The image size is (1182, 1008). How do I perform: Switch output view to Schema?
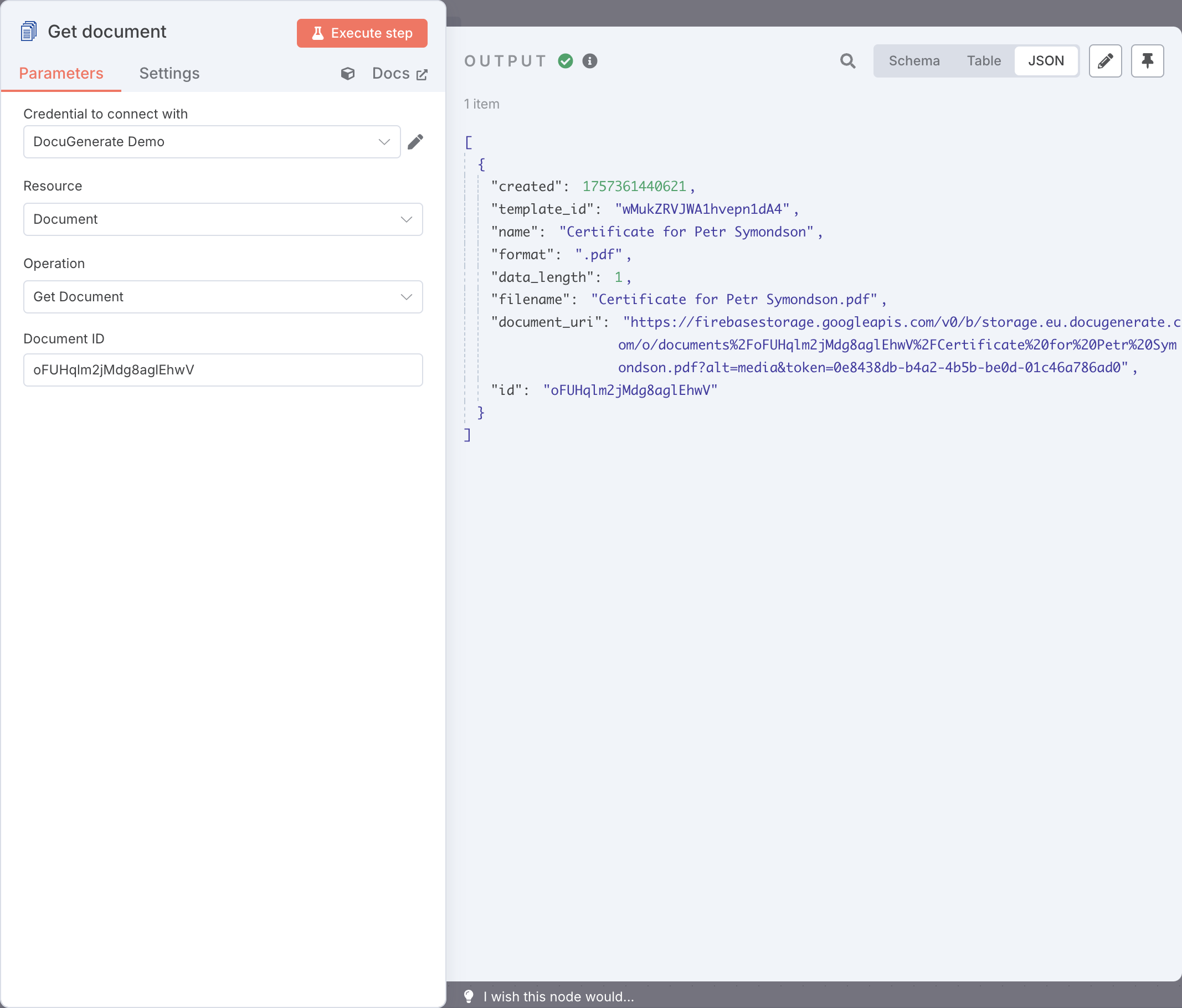(914, 61)
